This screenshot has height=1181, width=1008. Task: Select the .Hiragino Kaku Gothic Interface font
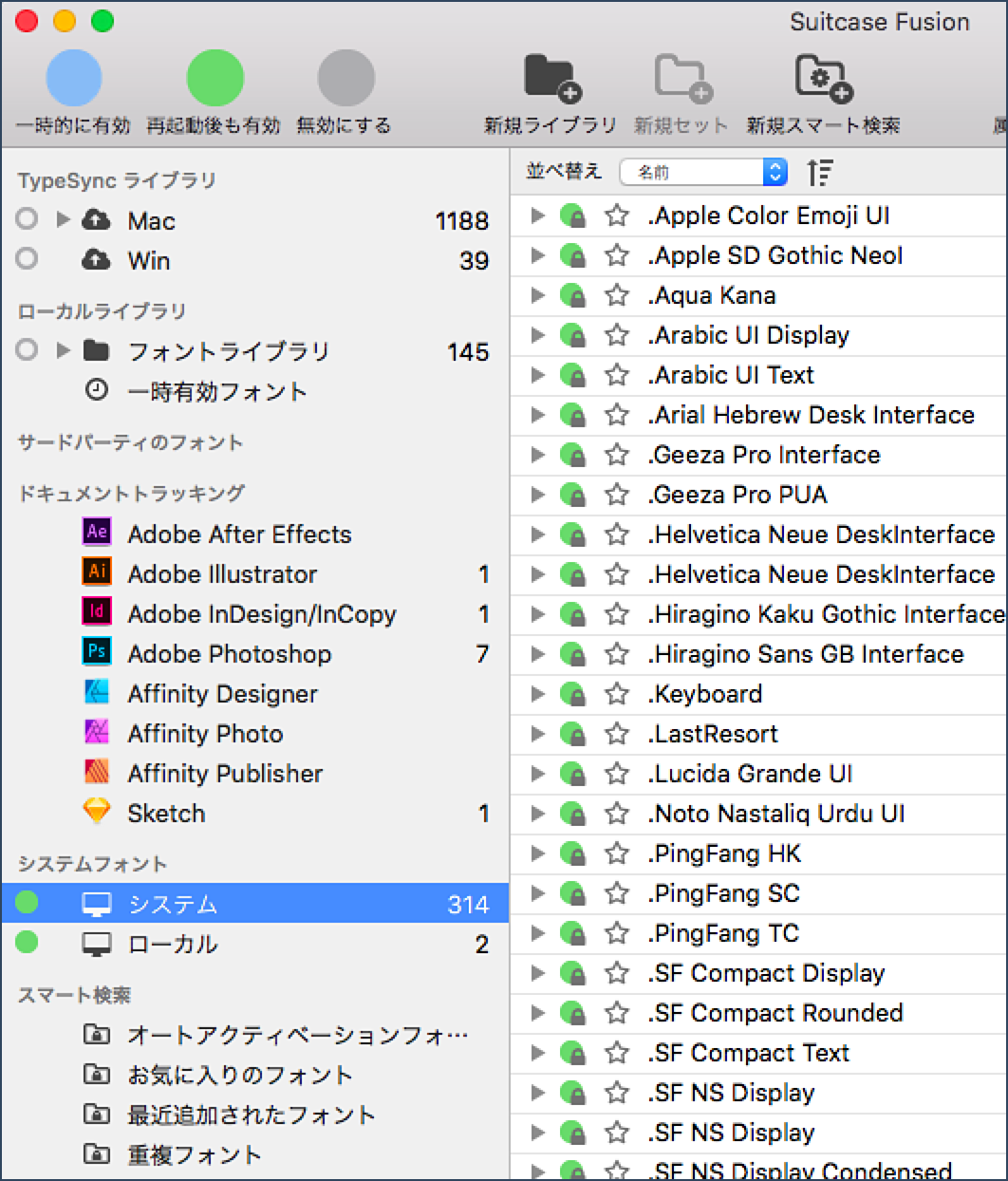(x=826, y=614)
